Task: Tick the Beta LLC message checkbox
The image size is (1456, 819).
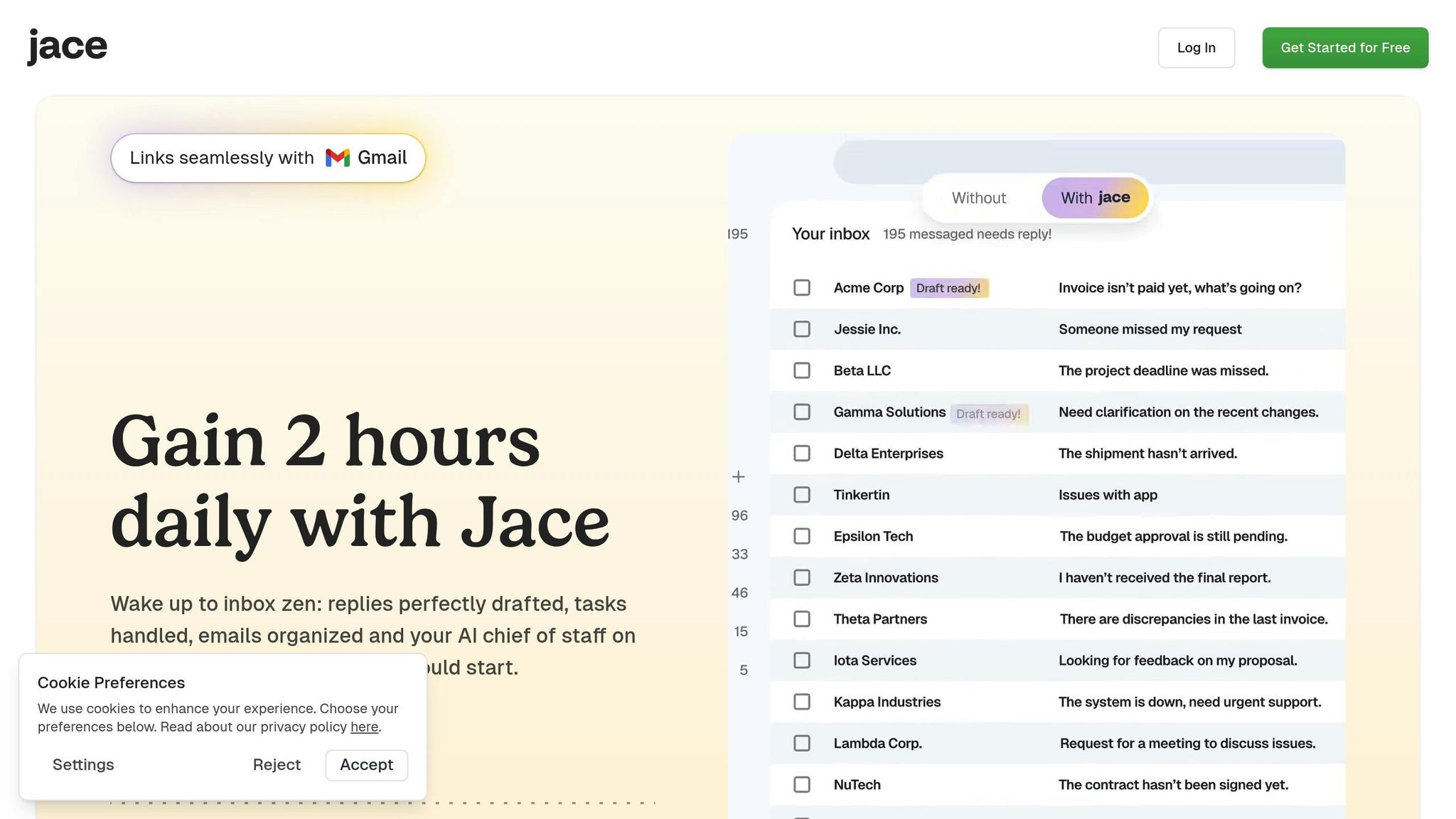Action: pyautogui.click(x=802, y=370)
